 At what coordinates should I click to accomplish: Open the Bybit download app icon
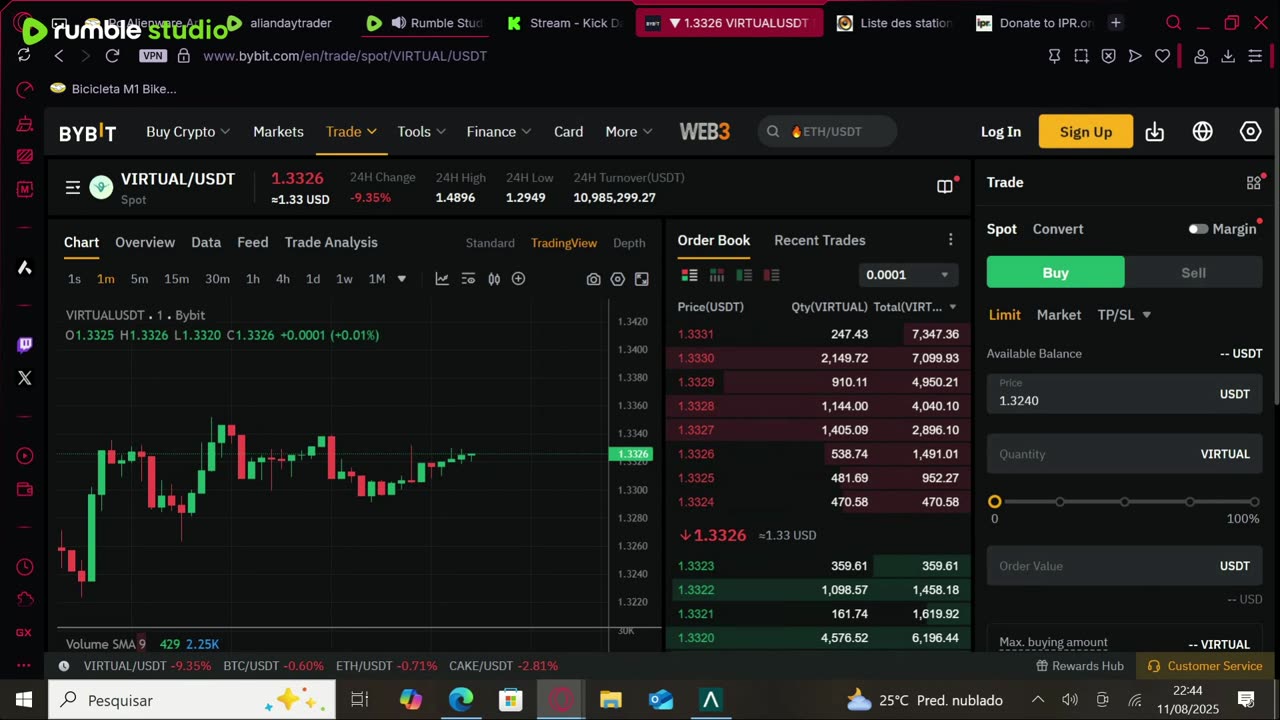point(1155,132)
